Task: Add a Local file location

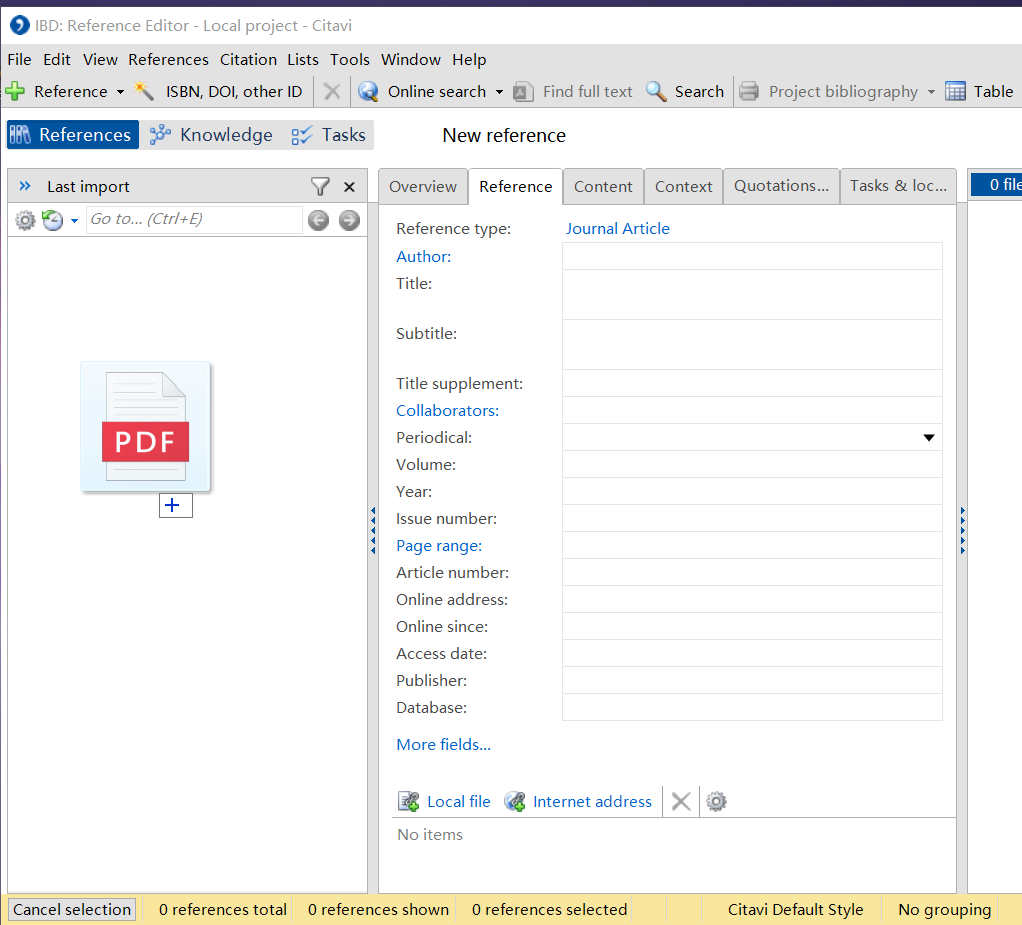Action: point(445,801)
